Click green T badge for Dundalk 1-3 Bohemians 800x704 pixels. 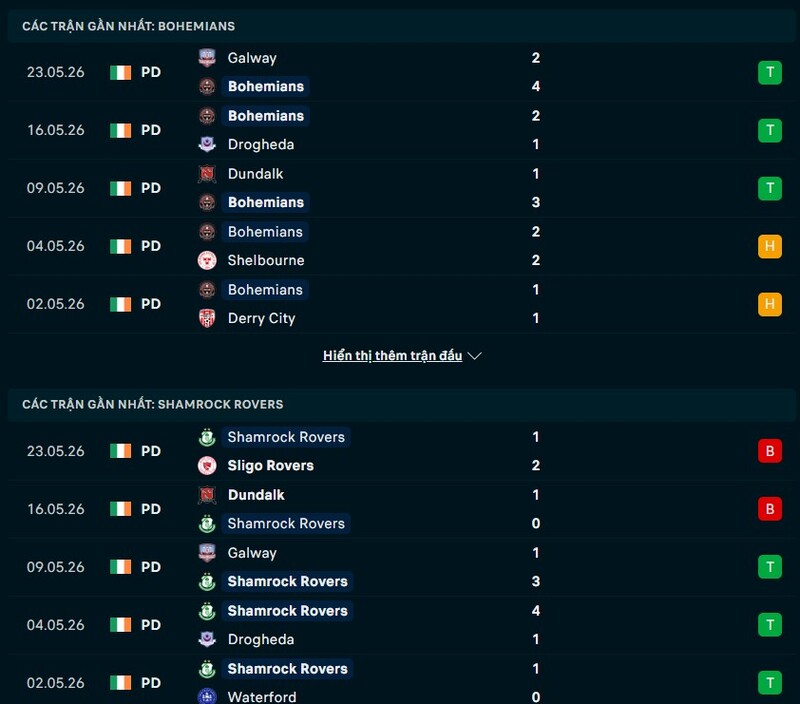(770, 188)
